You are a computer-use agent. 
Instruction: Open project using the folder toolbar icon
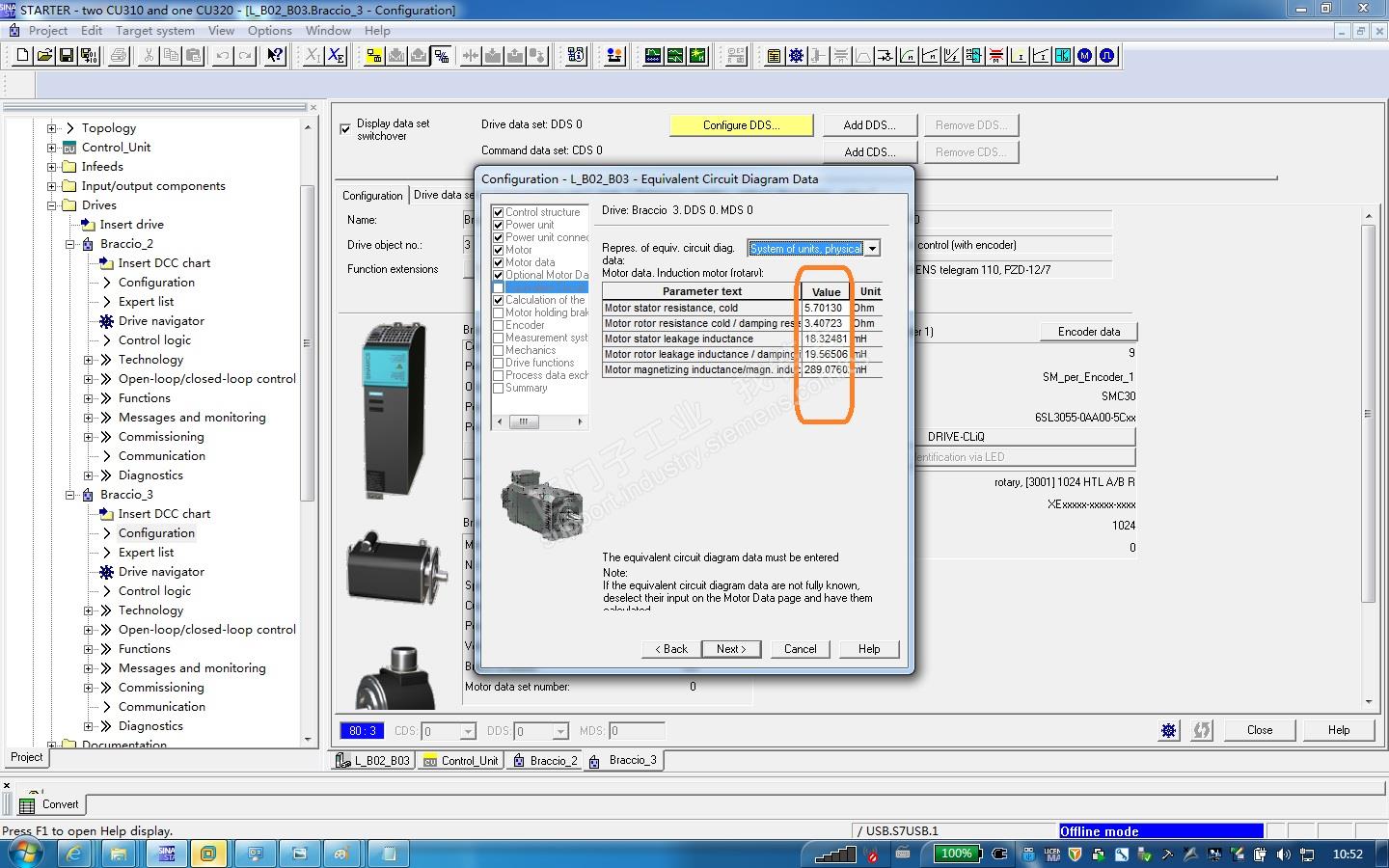44,56
